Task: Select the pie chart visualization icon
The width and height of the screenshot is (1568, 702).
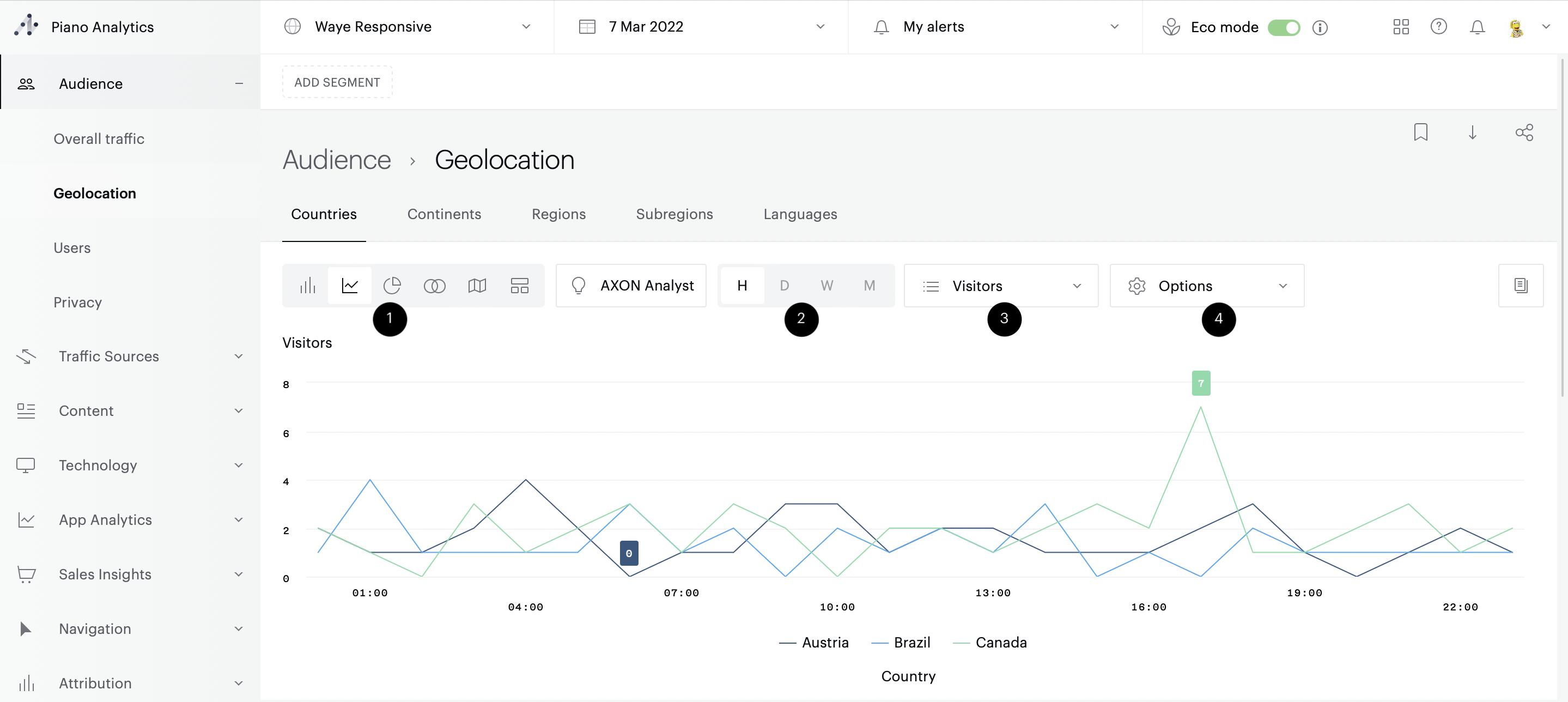Action: coord(392,286)
